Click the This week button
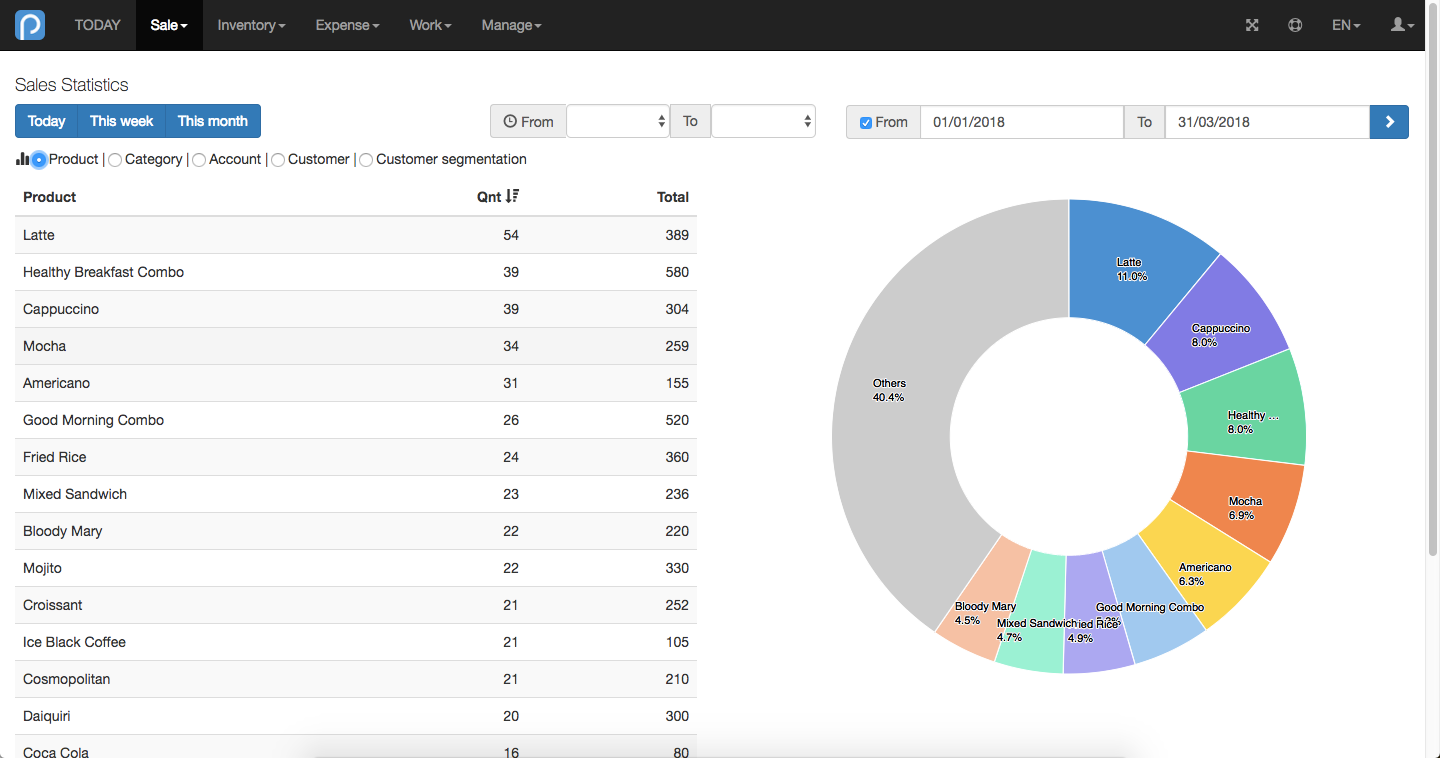The width and height of the screenshot is (1440, 758). (x=121, y=121)
